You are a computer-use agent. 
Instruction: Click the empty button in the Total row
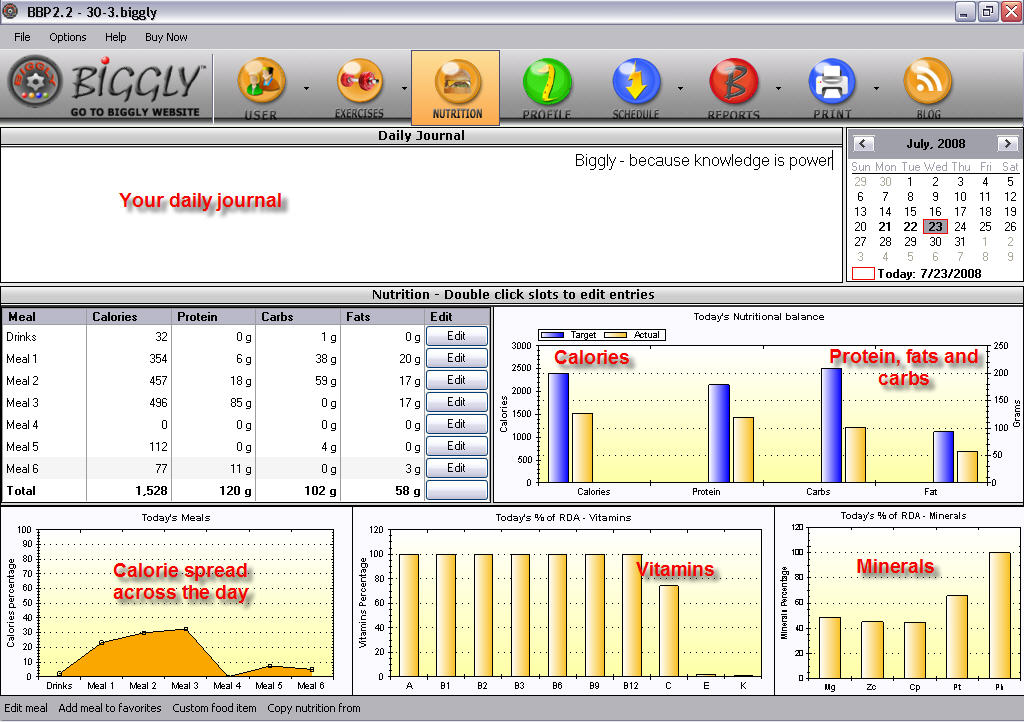click(x=456, y=490)
